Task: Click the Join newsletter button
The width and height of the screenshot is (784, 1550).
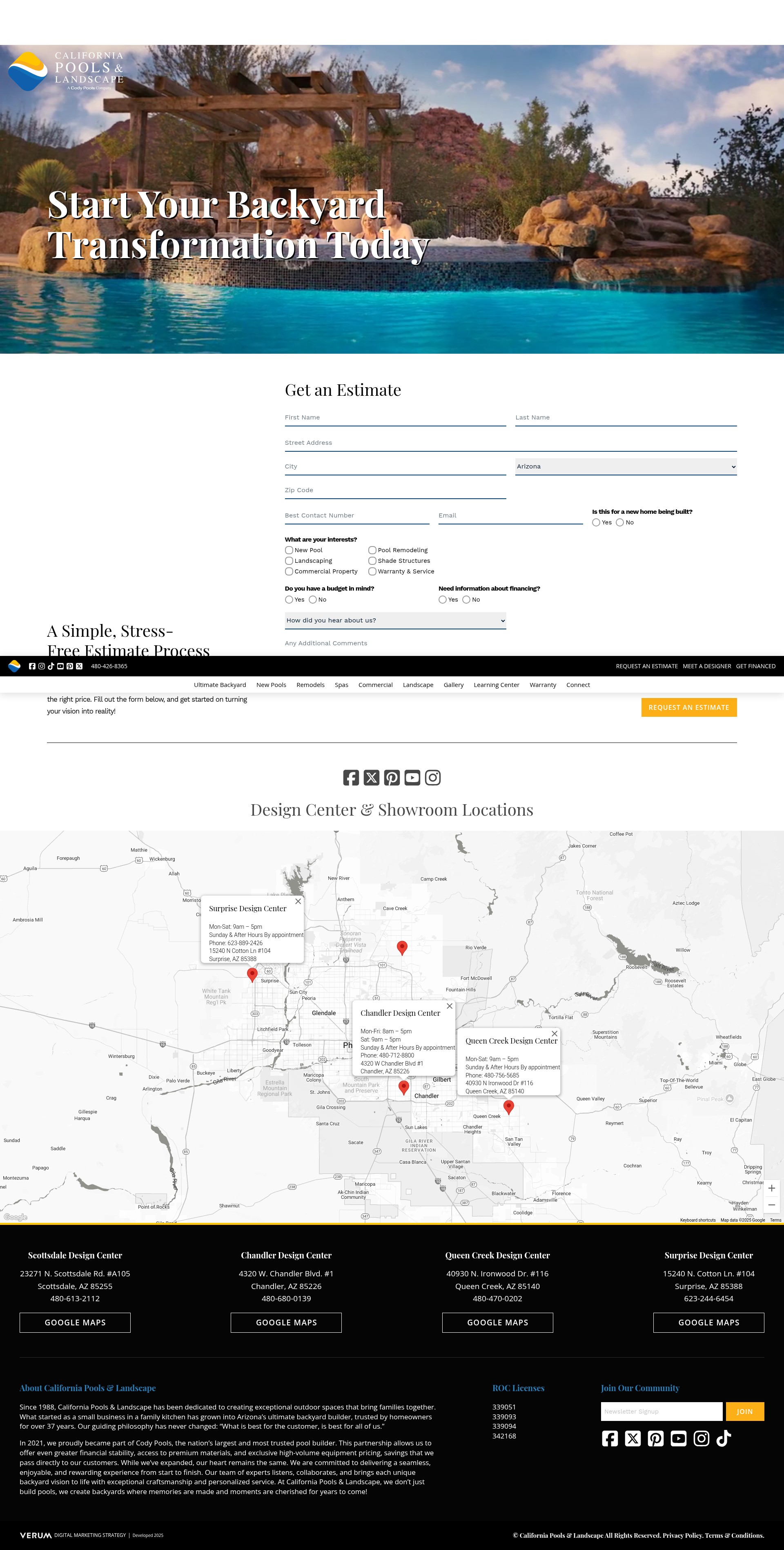Action: pyautogui.click(x=745, y=1412)
